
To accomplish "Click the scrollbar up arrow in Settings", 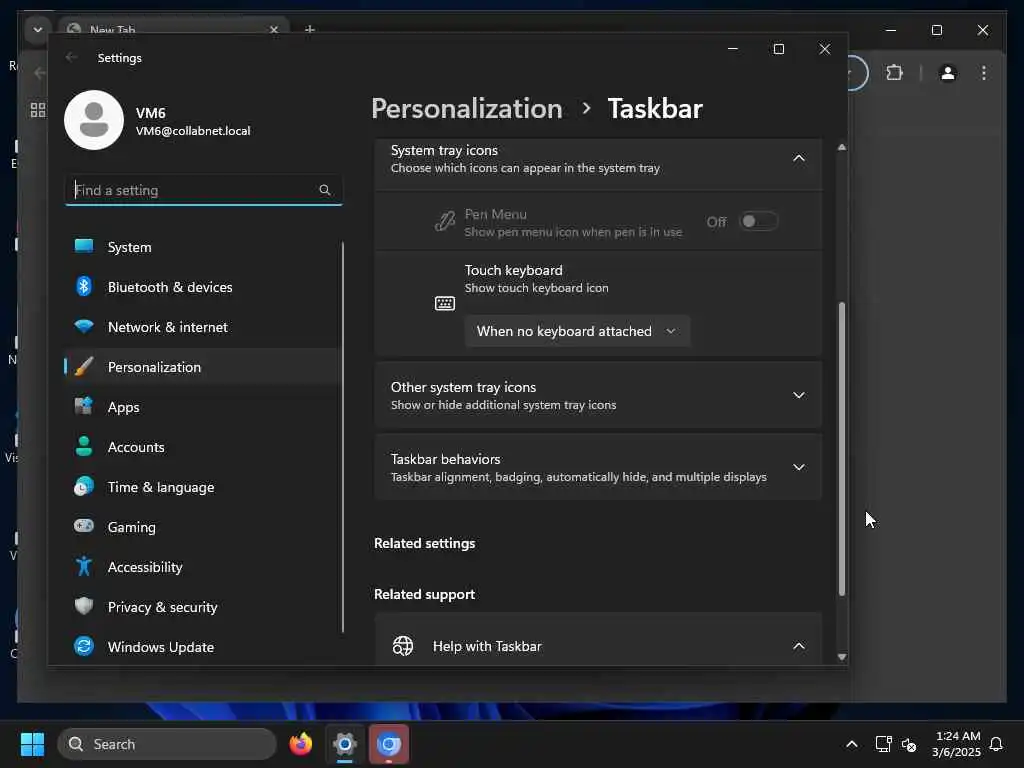I will click(842, 148).
